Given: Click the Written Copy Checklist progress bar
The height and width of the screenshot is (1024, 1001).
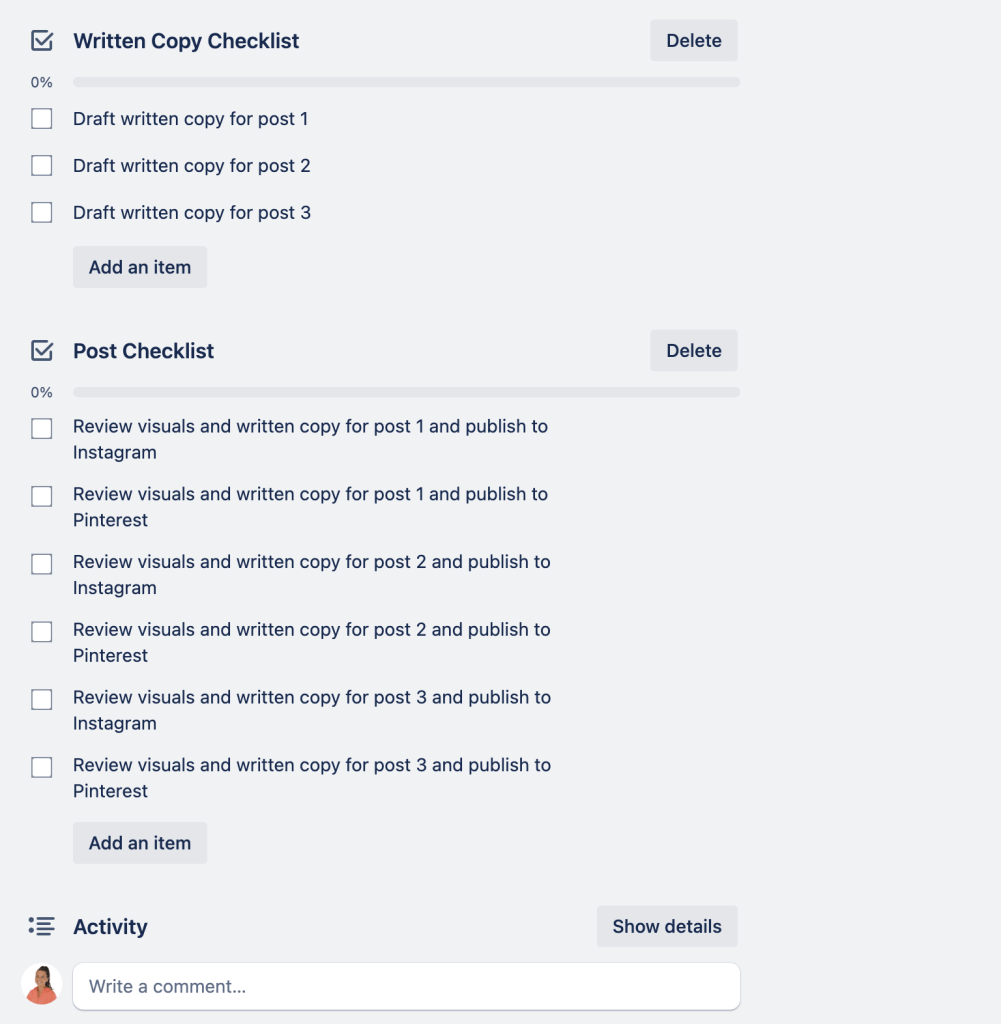Looking at the screenshot, I should pos(406,82).
